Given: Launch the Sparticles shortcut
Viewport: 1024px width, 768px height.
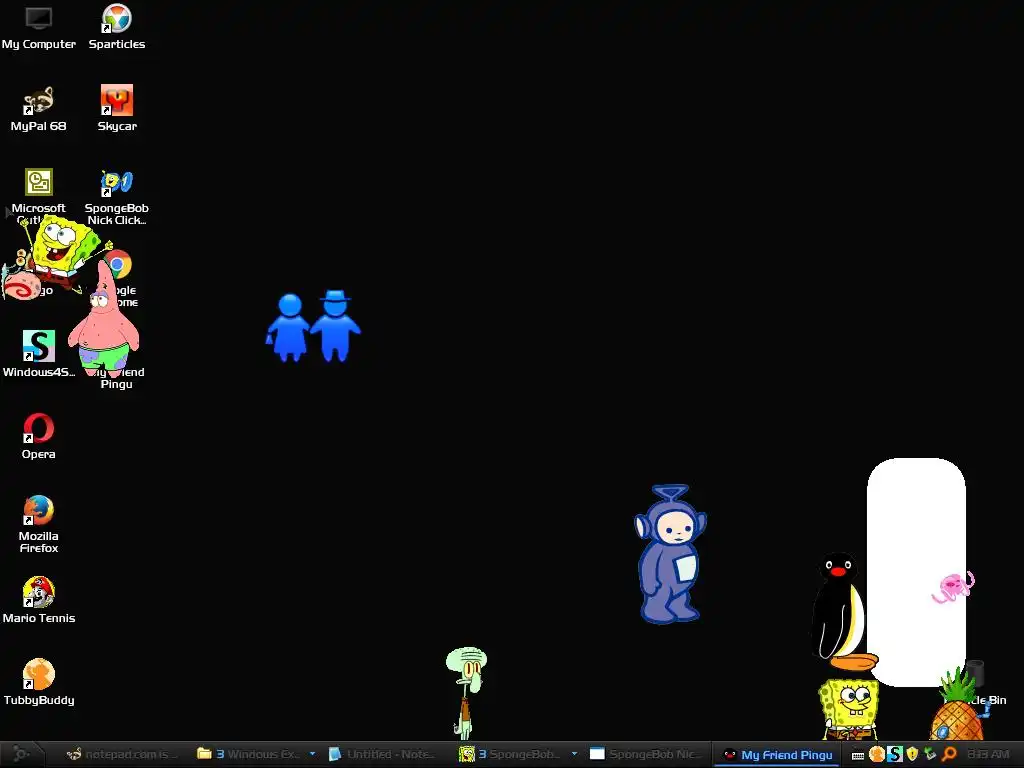Looking at the screenshot, I should [117, 27].
